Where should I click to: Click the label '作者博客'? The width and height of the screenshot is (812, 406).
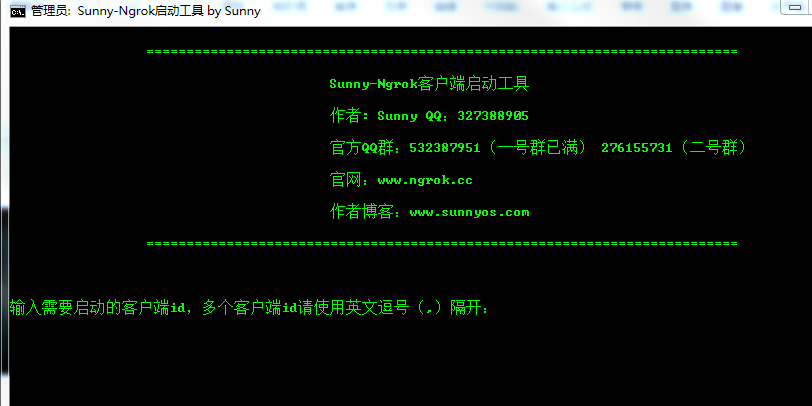[361, 213]
